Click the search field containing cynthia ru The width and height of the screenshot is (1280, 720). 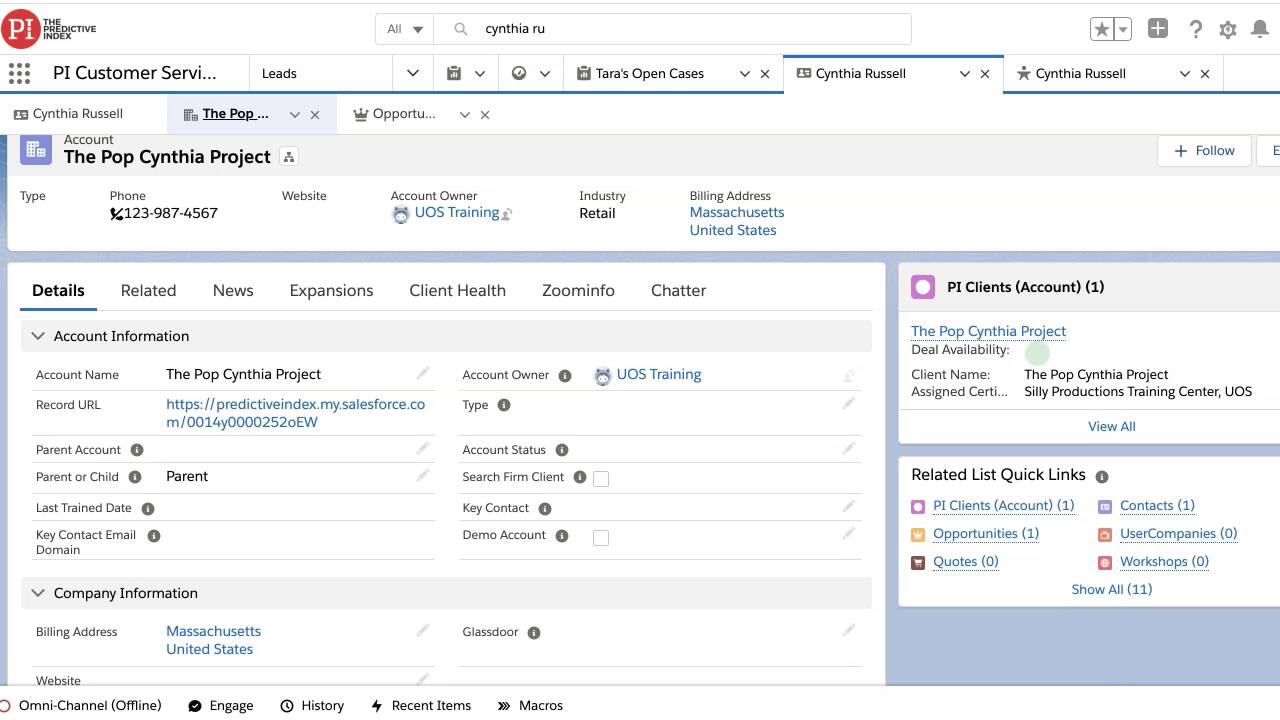pos(672,29)
